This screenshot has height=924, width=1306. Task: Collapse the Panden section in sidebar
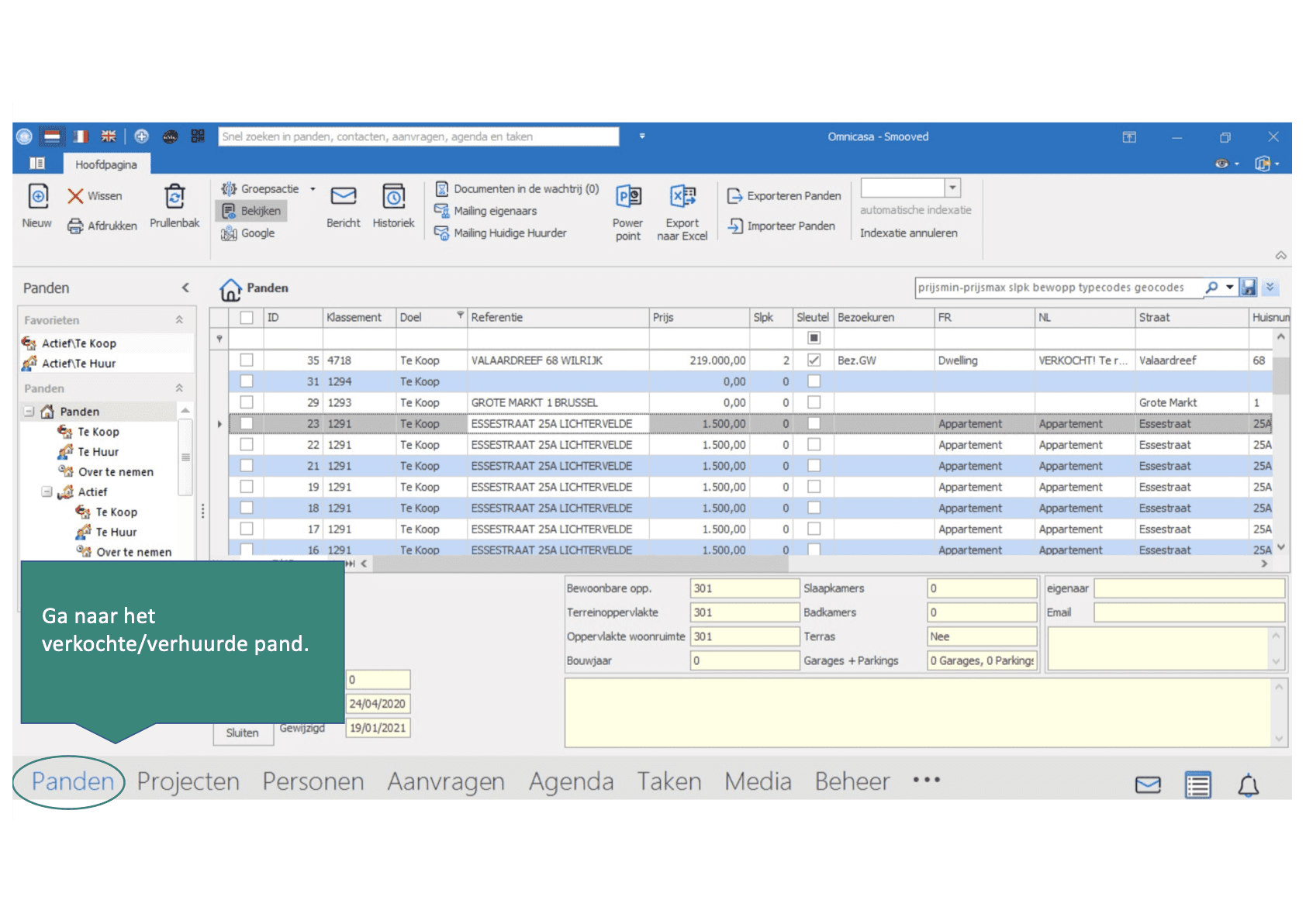click(179, 388)
